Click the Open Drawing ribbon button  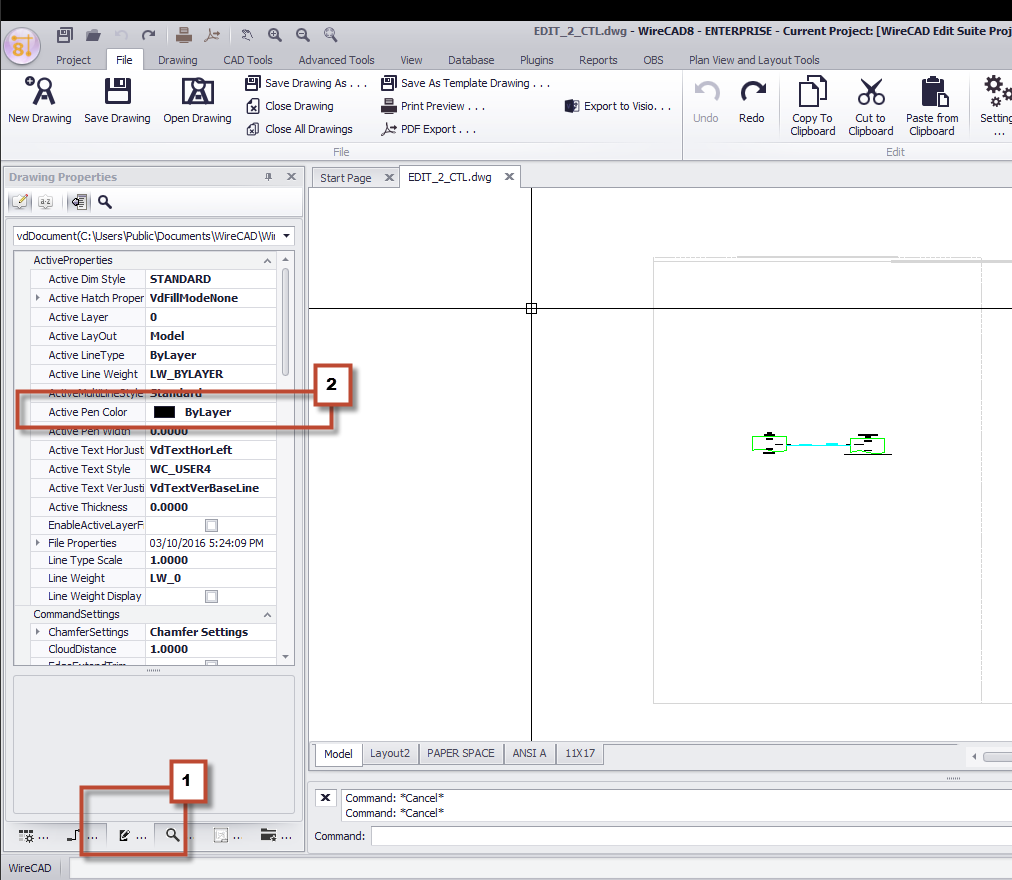click(x=197, y=100)
